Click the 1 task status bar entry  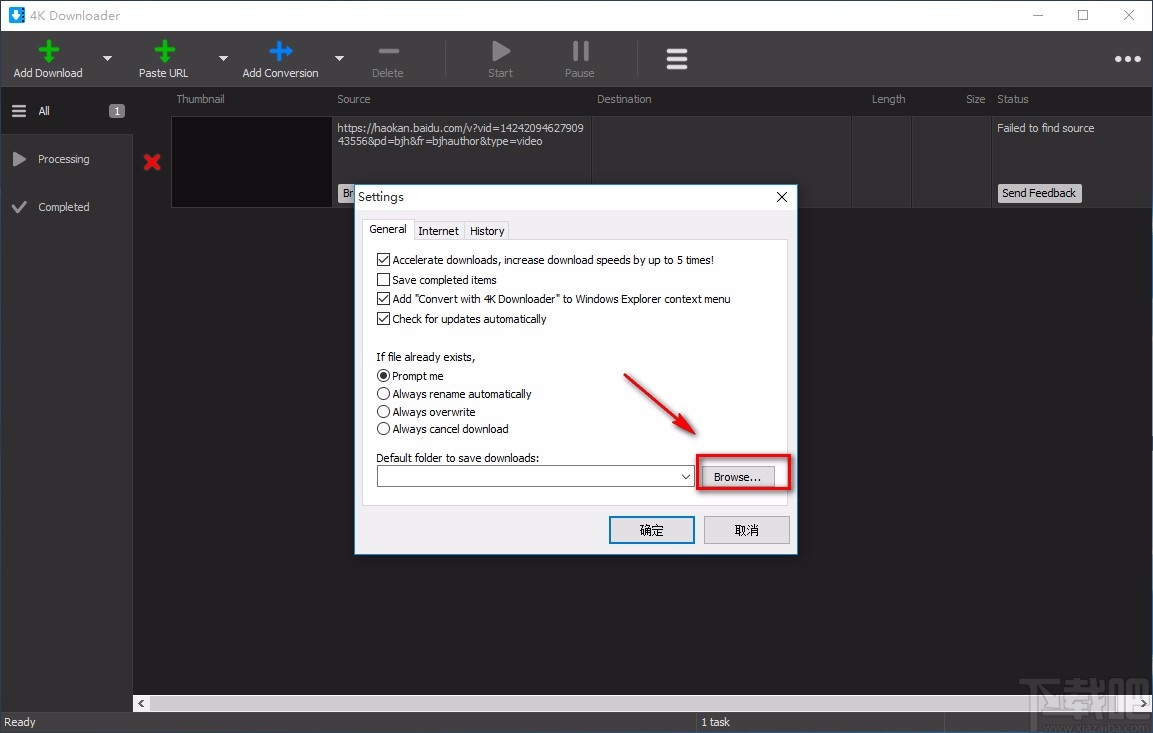(715, 722)
